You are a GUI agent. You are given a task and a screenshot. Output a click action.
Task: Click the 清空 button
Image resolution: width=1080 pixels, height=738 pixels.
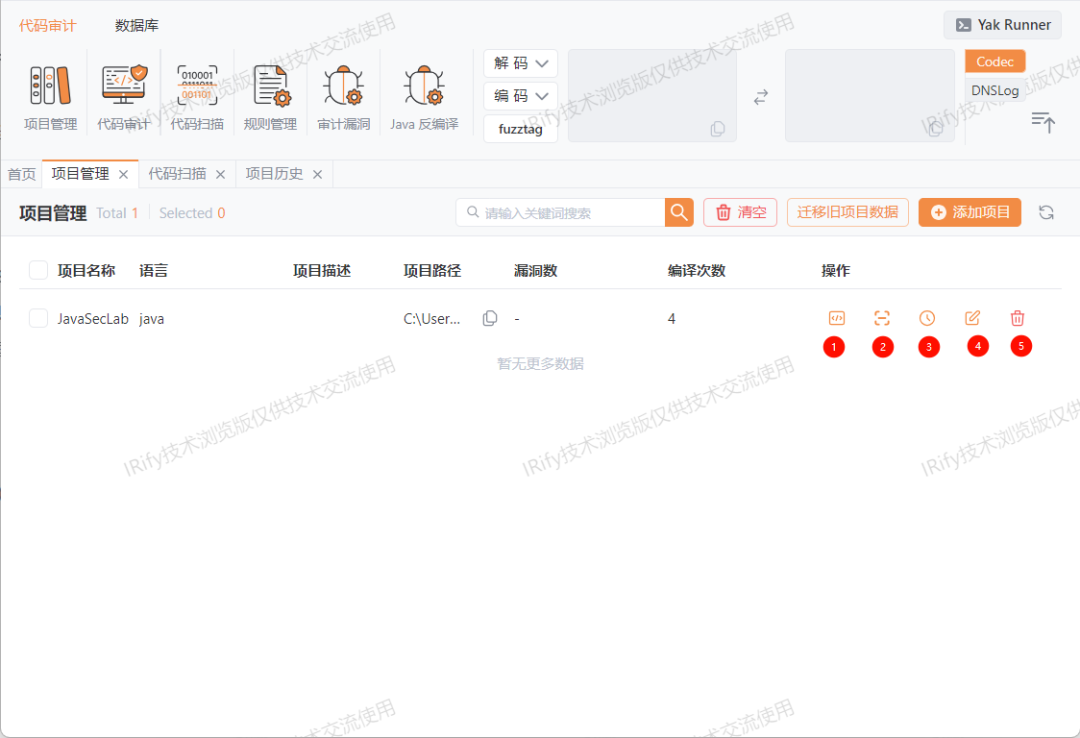tap(740, 212)
